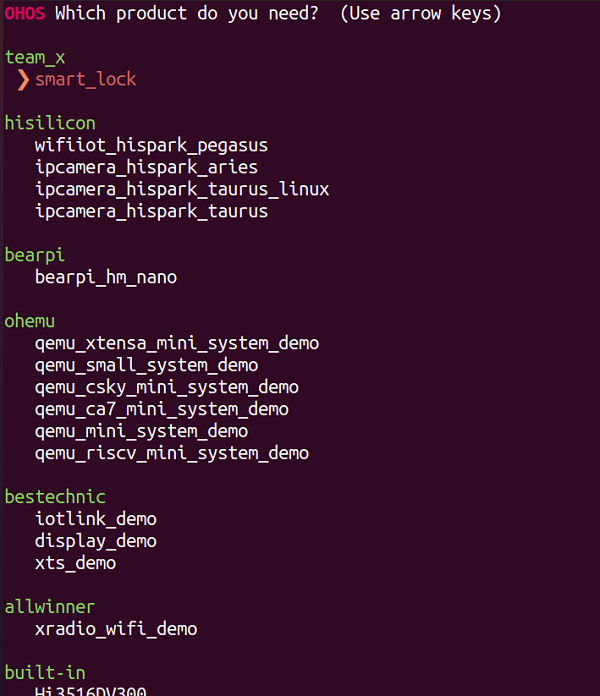
Task: Select the qemu_mini_system_demo option
Action: pos(142,431)
